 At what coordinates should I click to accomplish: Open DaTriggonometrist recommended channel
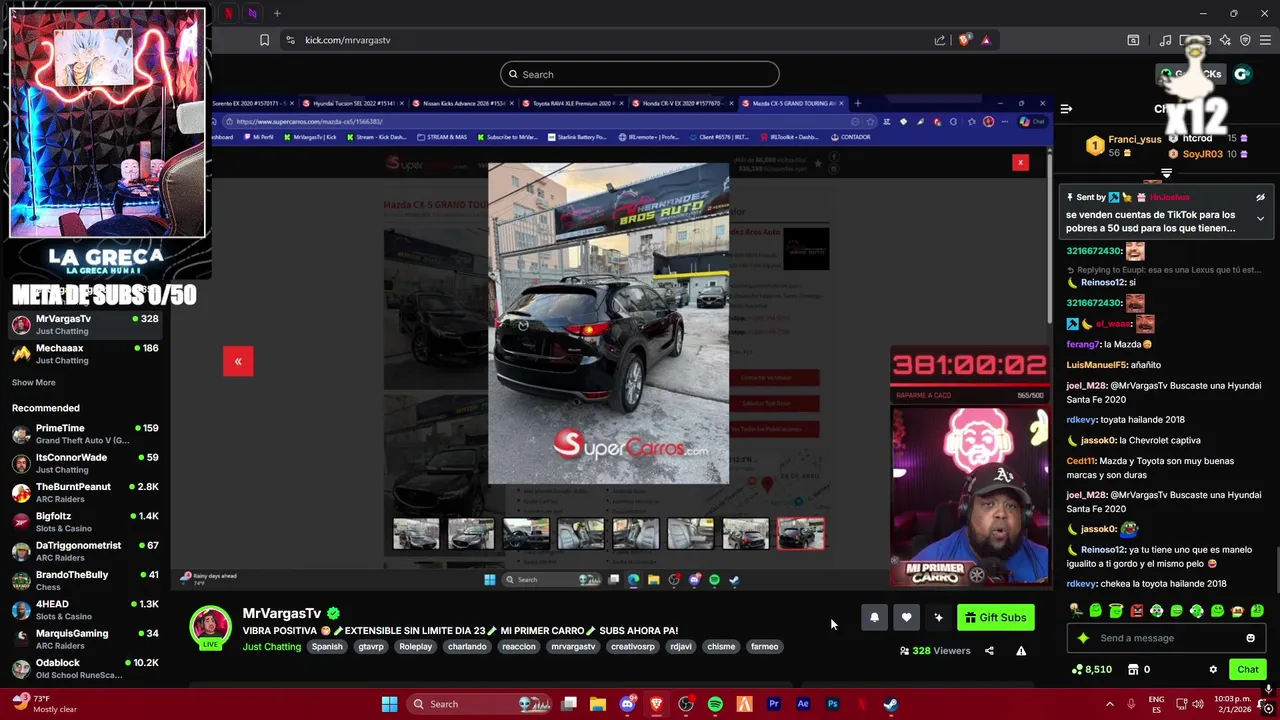85,551
